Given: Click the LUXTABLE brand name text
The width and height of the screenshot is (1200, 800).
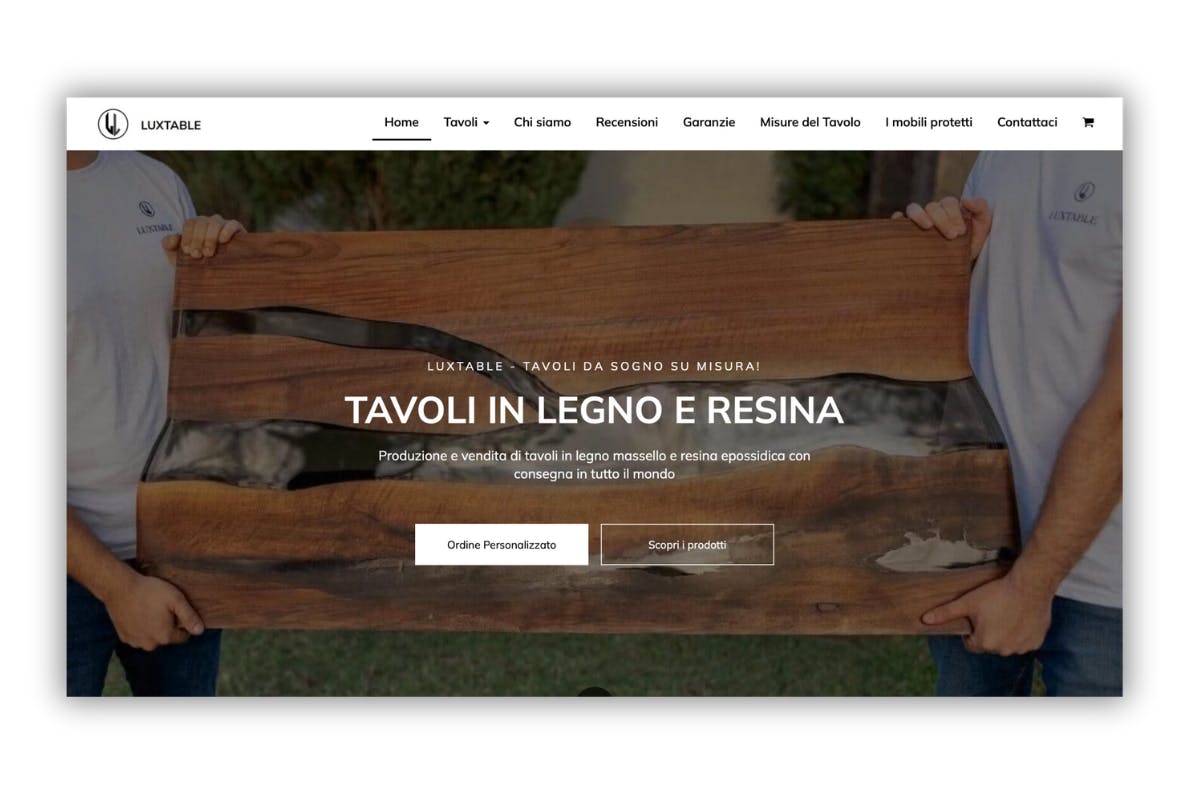Looking at the screenshot, I should point(171,125).
